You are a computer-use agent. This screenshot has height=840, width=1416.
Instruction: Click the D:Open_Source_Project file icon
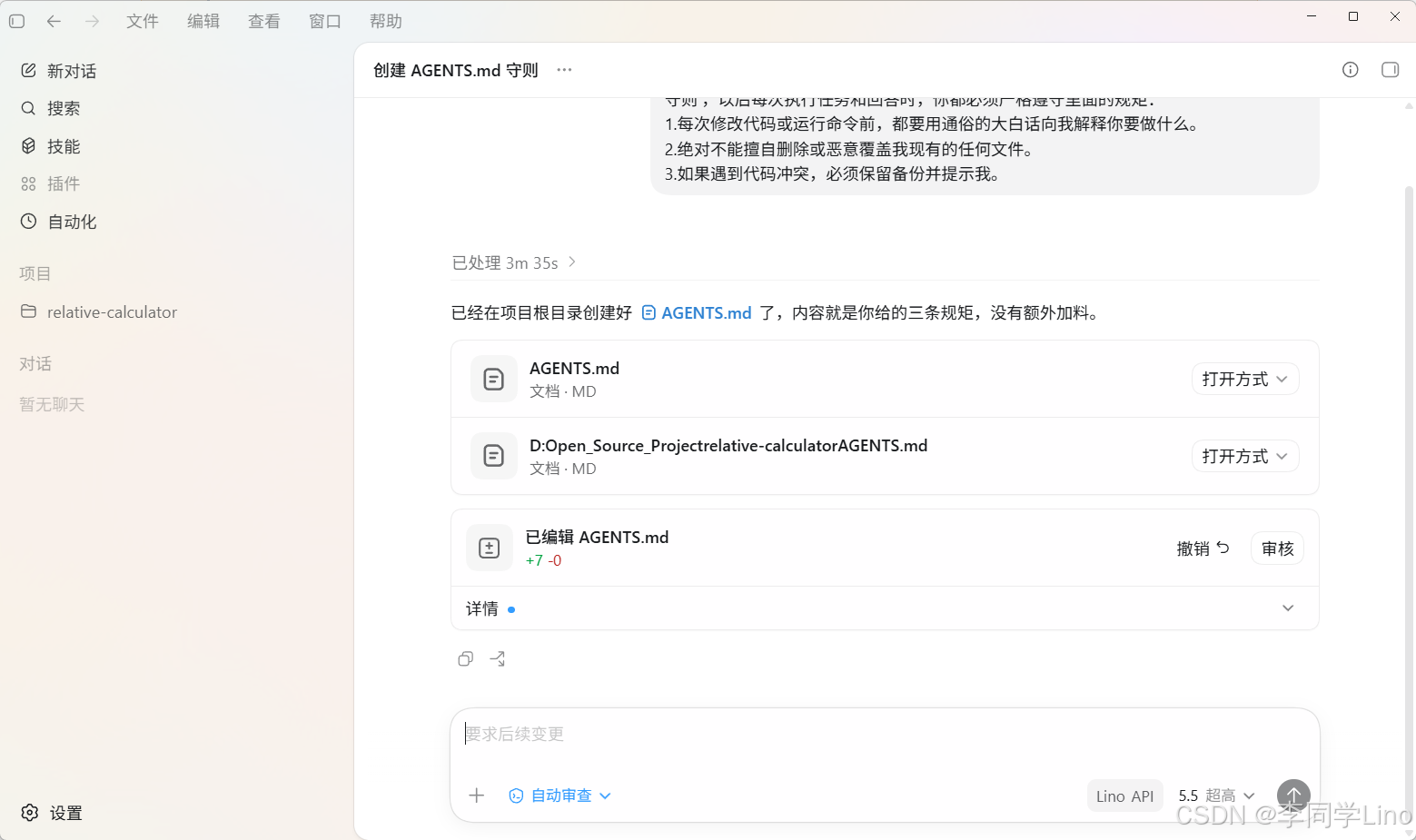coord(493,456)
